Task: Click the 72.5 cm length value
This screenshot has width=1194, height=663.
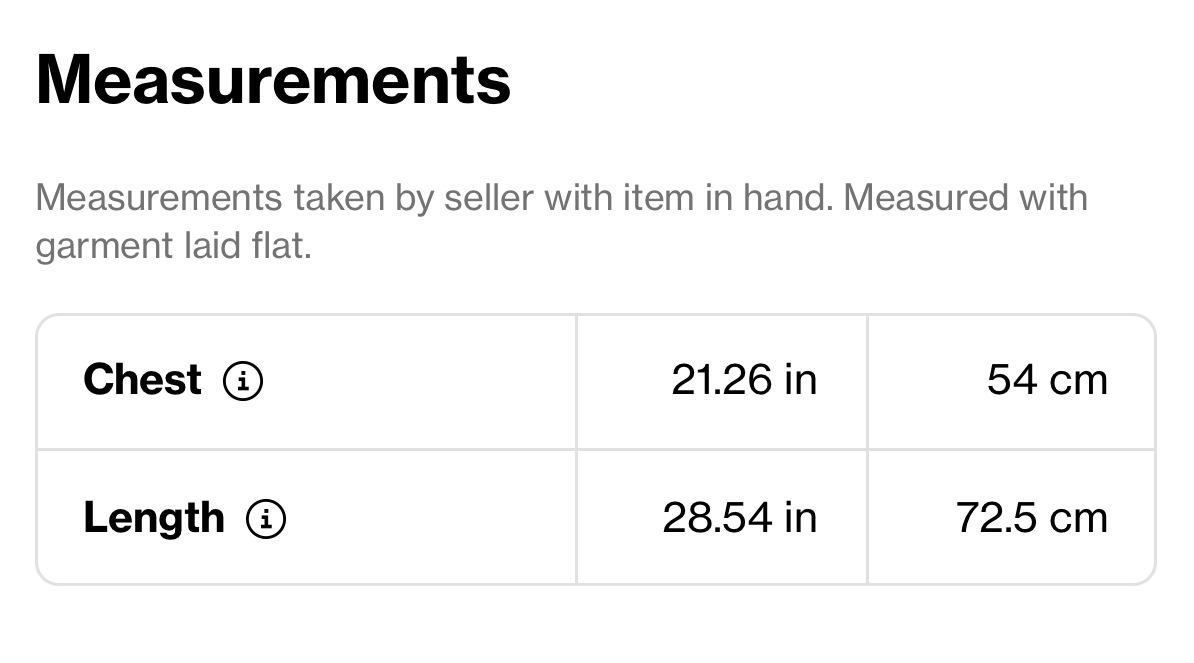Action: (x=1031, y=518)
